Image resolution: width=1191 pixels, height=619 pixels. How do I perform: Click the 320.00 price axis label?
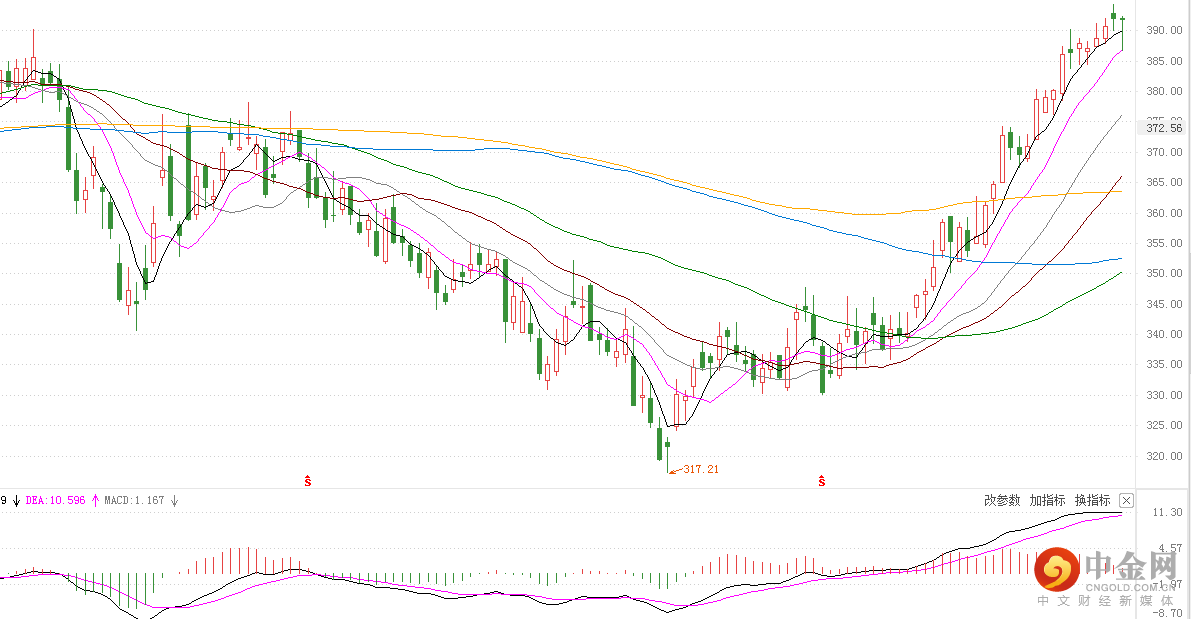(1164, 456)
